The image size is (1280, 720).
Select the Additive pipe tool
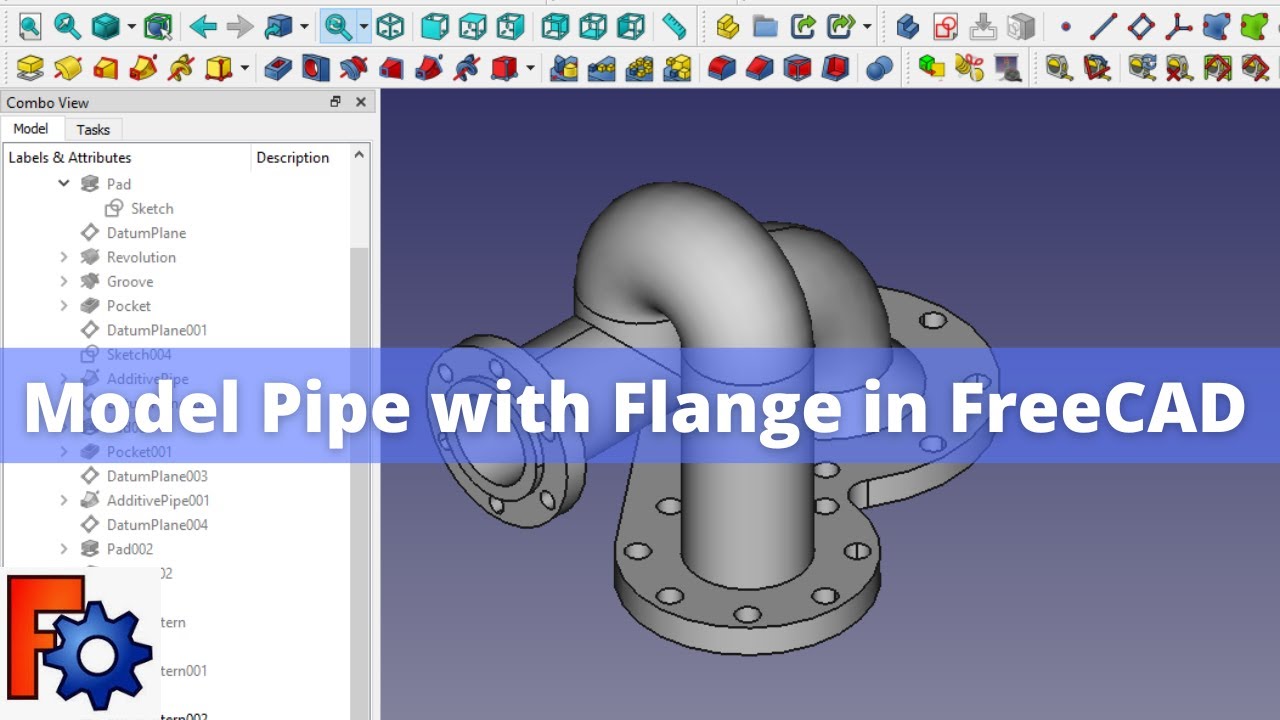143,68
